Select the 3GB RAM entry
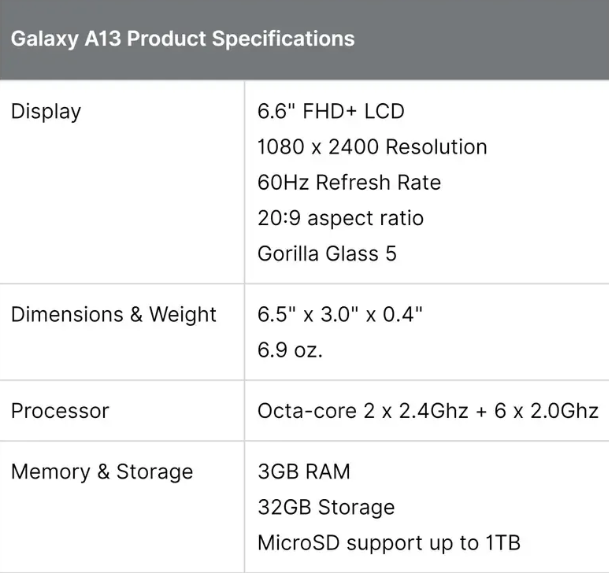The image size is (609, 573). tap(304, 471)
